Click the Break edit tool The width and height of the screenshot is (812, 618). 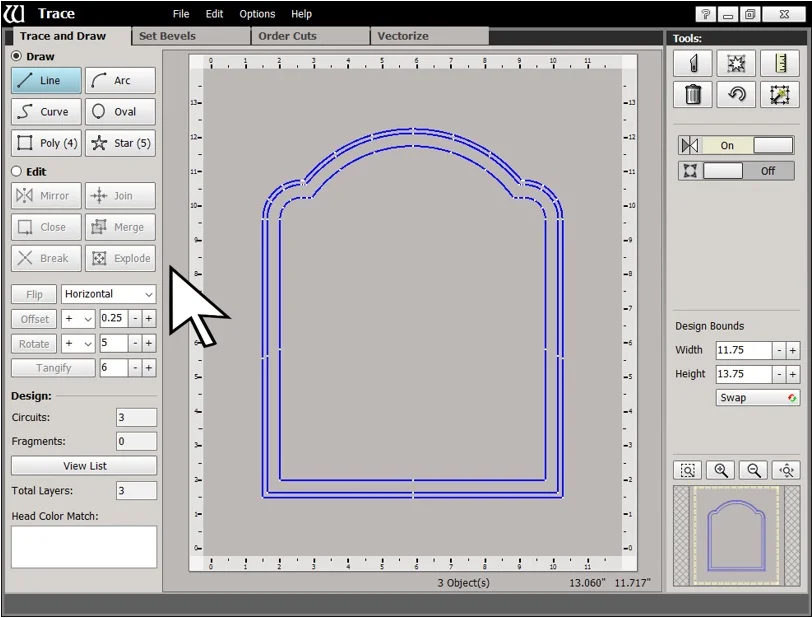click(46, 258)
